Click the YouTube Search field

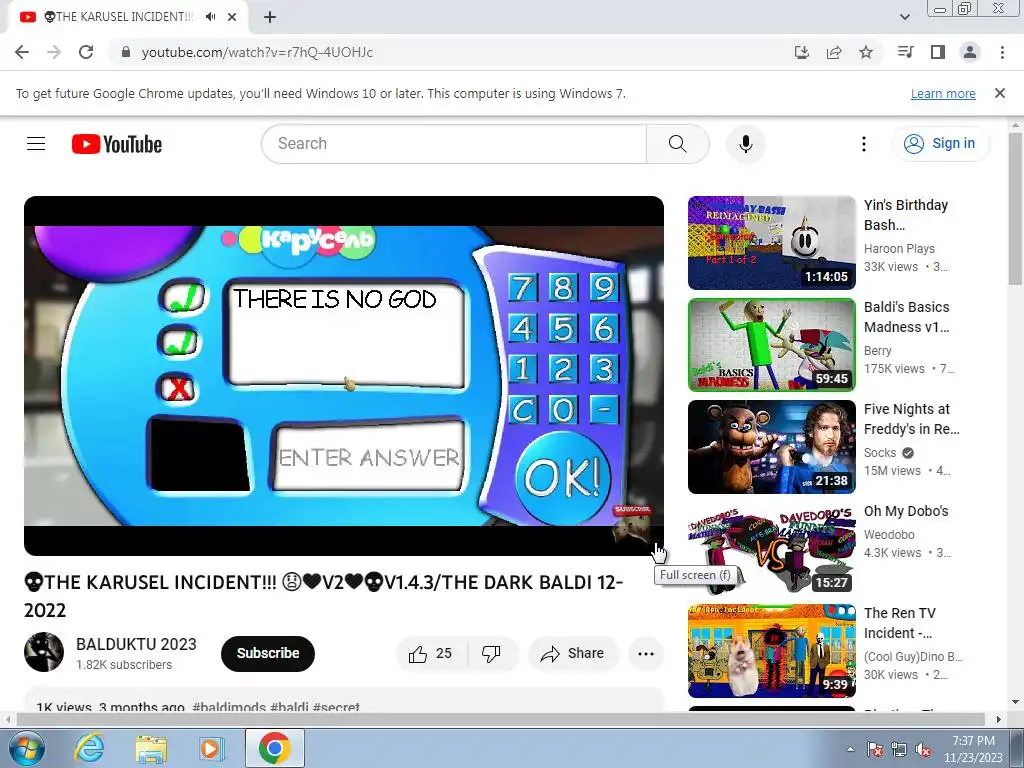[x=454, y=144]
